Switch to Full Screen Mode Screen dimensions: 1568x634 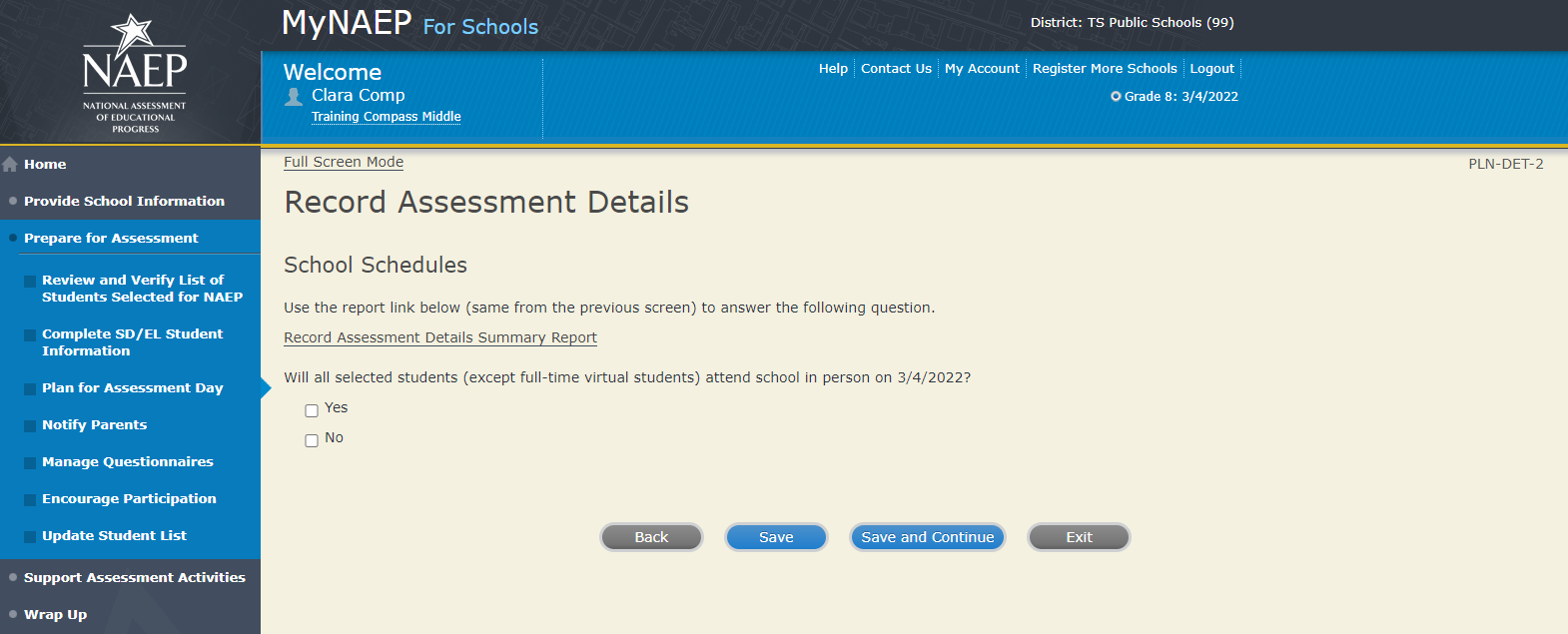tap(344, 162)
